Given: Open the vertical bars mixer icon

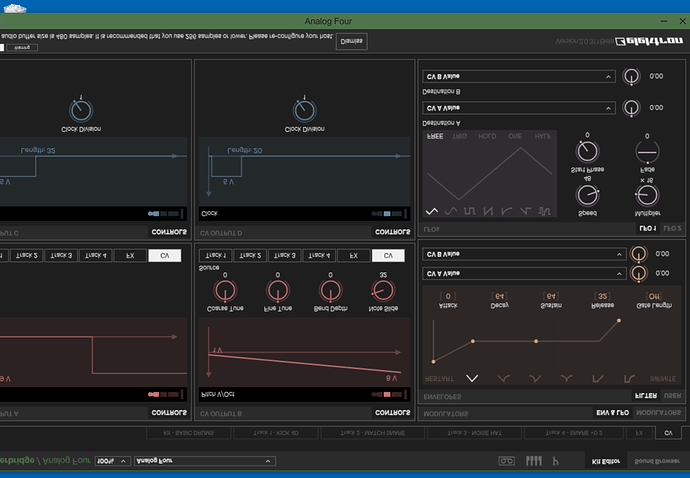Looking at the screenshot, I should (x=534, y=461).
